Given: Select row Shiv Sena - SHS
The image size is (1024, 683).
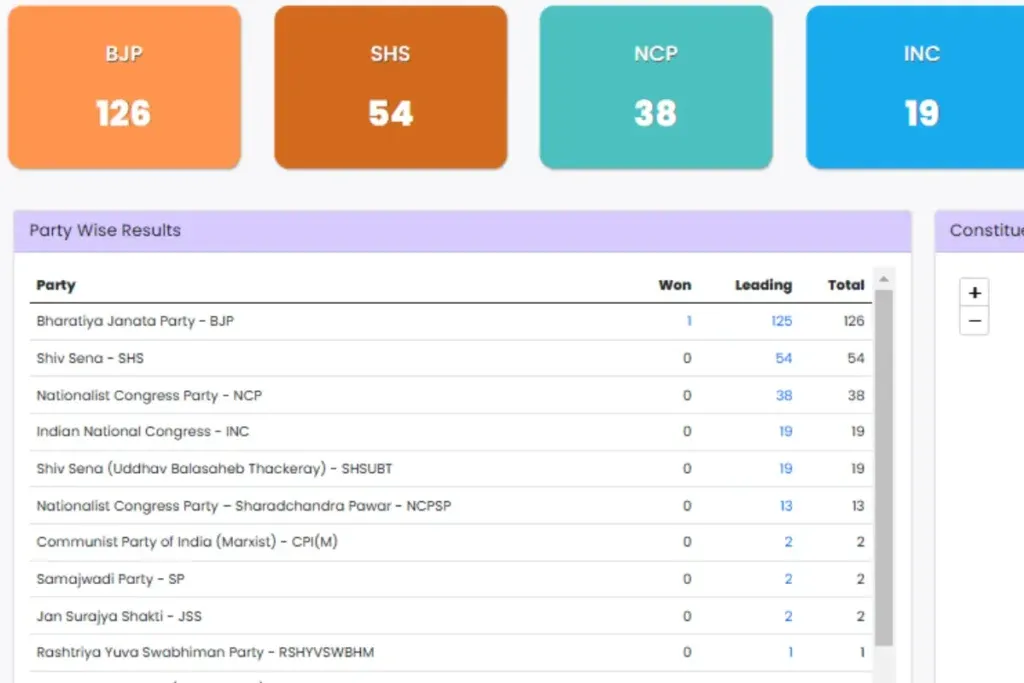Looking at the screenshot, I should point(451,358).
